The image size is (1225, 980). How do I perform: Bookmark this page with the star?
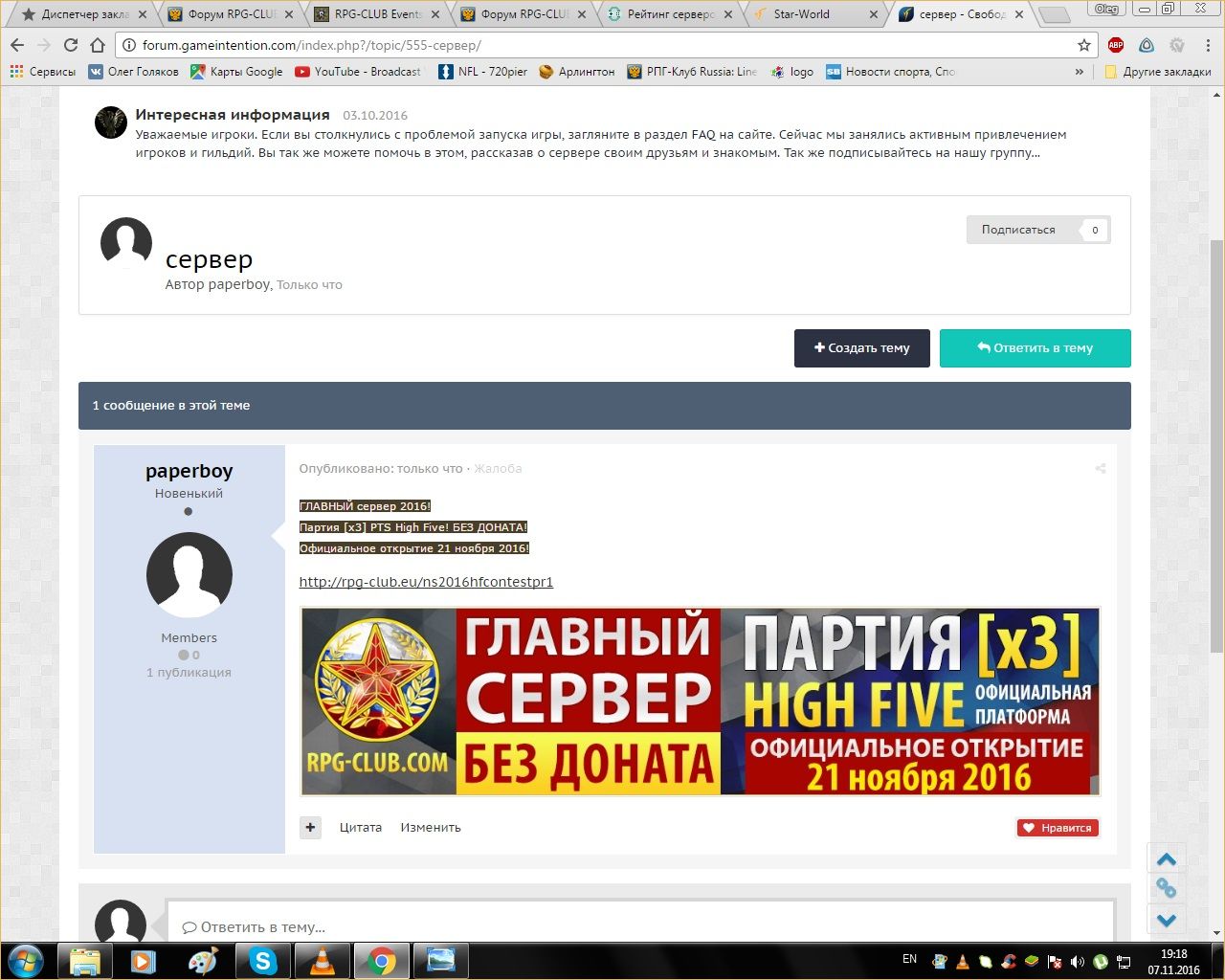(1084, 45)
